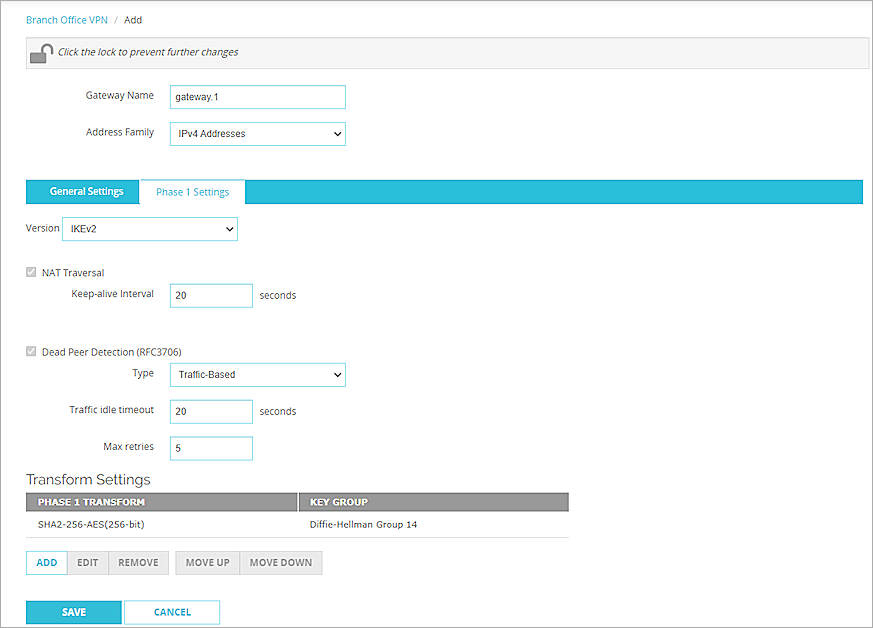873x628 pixels.
Task: Click SAVE to apply gateway settings
Action: pyautogui.click(x=73, y=611)
